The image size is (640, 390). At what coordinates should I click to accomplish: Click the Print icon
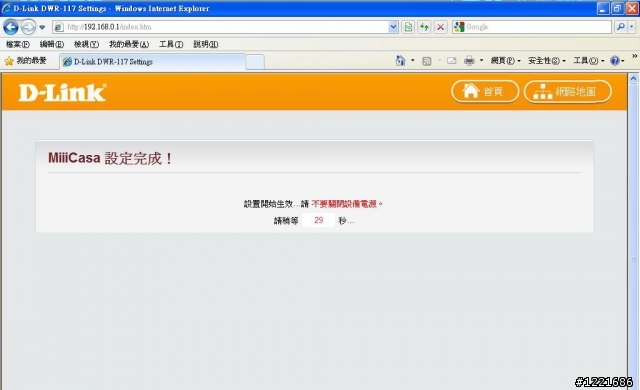[x=469, y=61]
